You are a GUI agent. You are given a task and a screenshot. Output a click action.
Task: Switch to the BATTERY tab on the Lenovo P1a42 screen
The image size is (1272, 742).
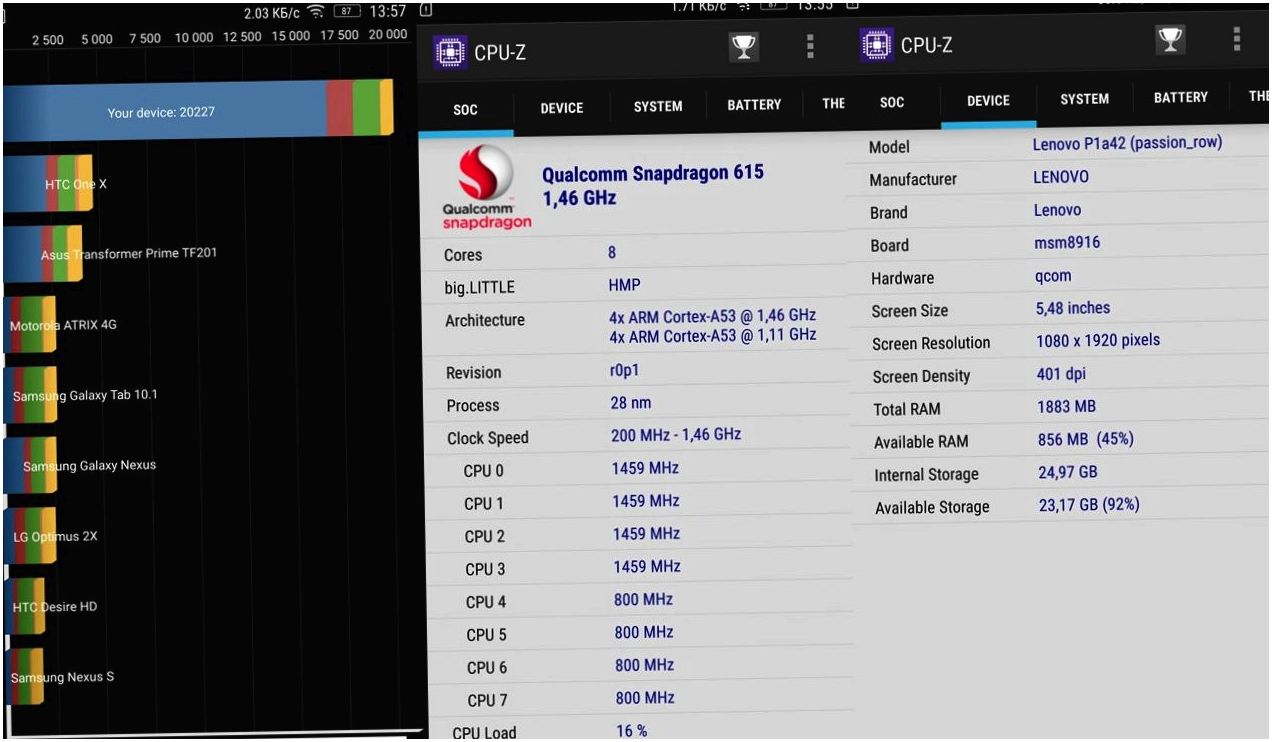[x=1180, y=98]
